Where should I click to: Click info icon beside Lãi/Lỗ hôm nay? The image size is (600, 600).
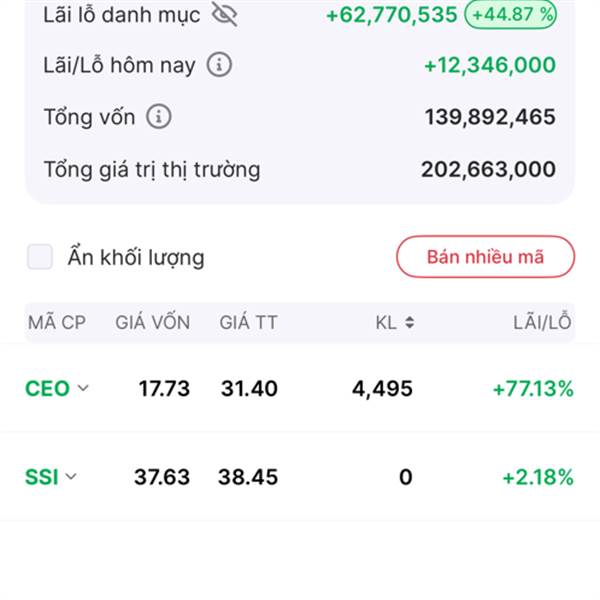219,66
